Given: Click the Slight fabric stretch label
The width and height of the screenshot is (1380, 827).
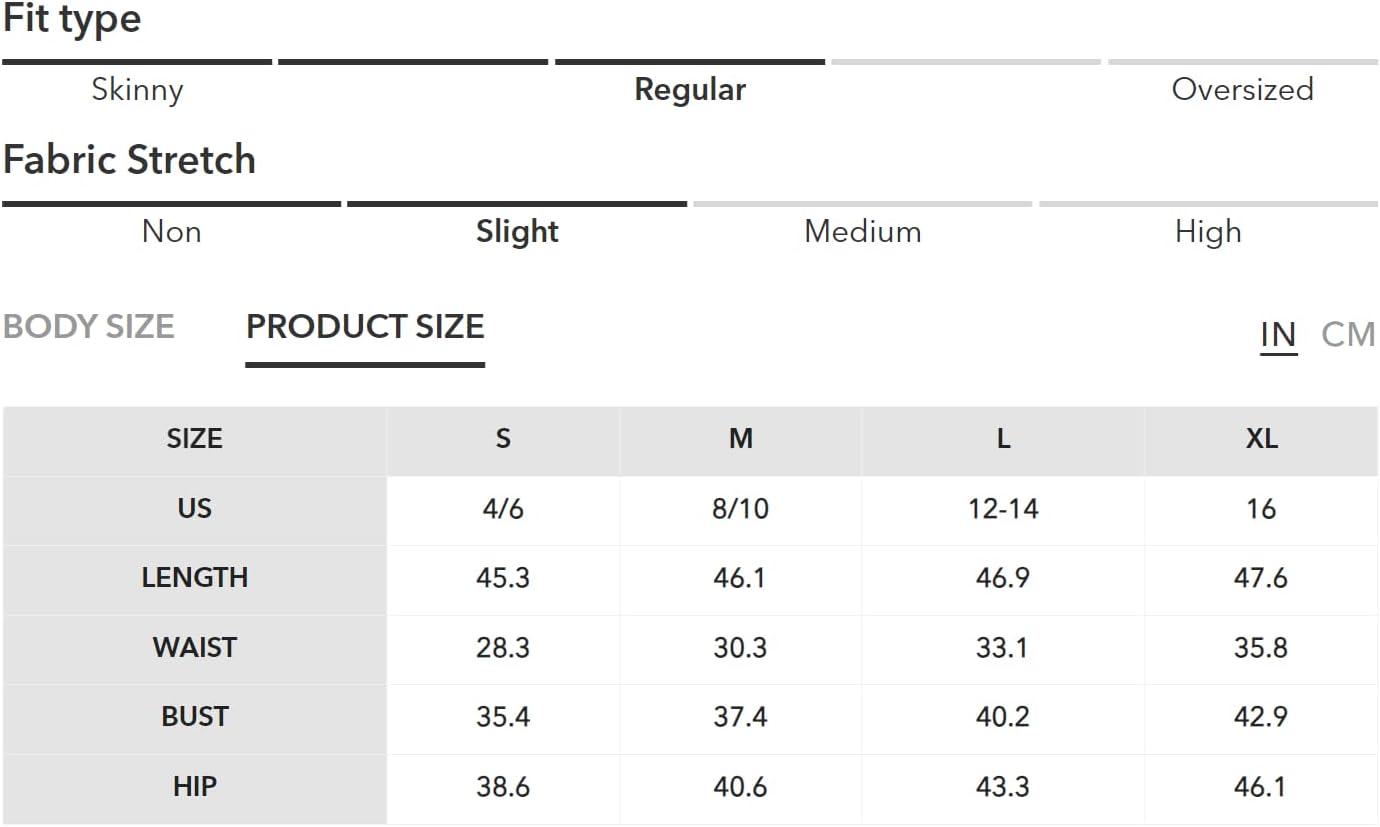Looking at the screenshot, I should (x=517, y=232).
